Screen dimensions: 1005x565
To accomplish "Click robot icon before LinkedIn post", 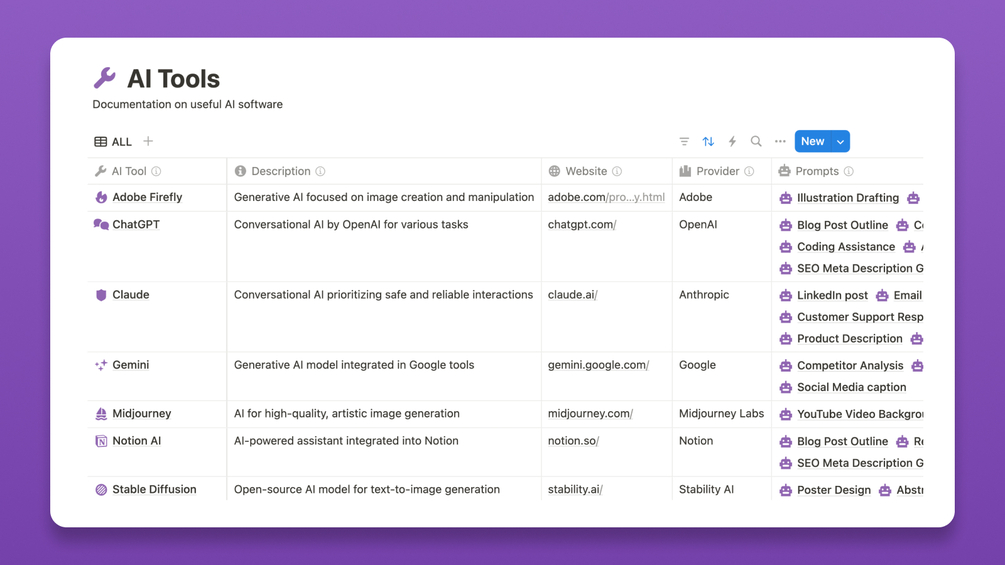I will [x=786, y=295].
